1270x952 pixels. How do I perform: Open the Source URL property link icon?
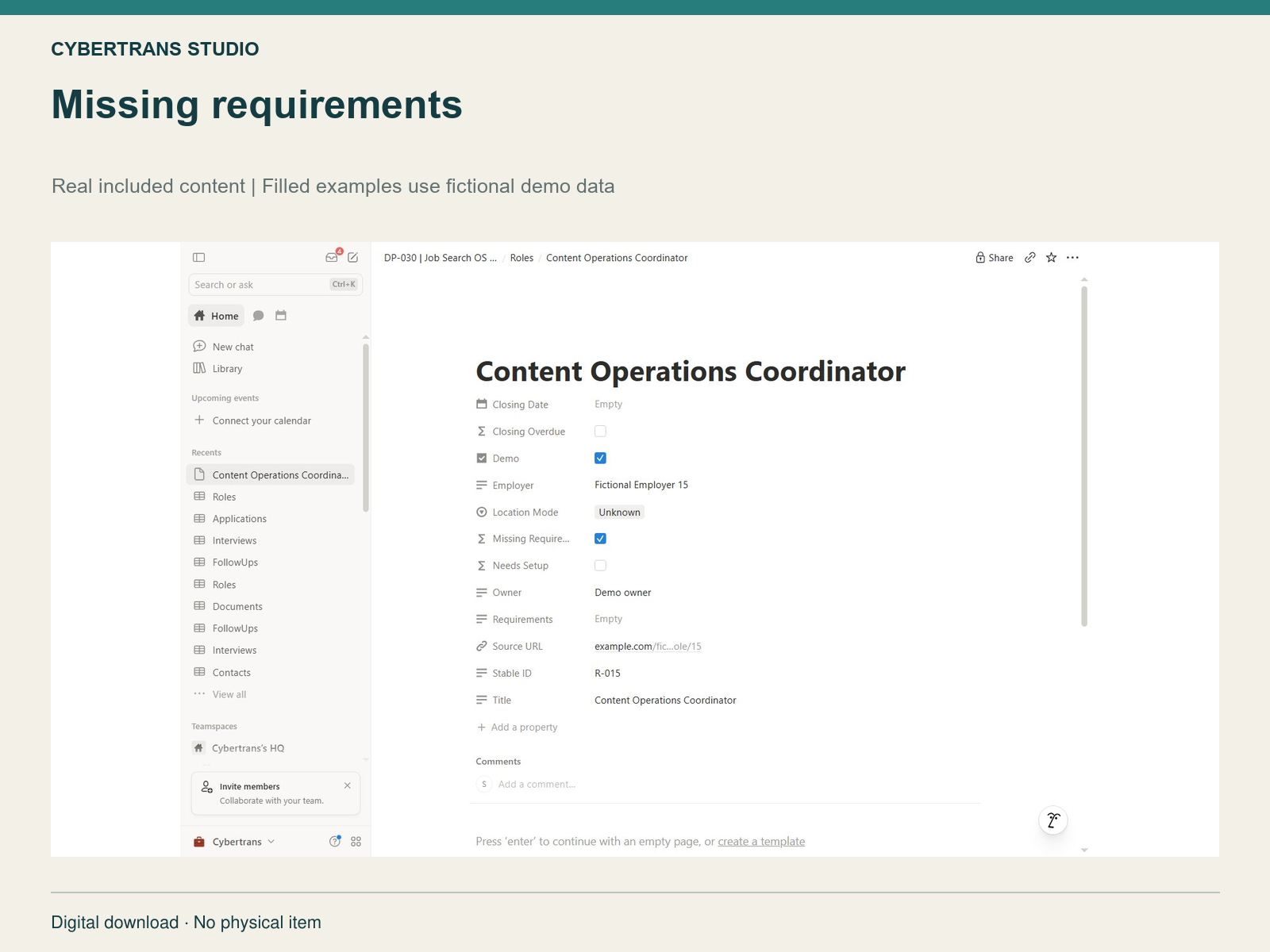(482, 647)
